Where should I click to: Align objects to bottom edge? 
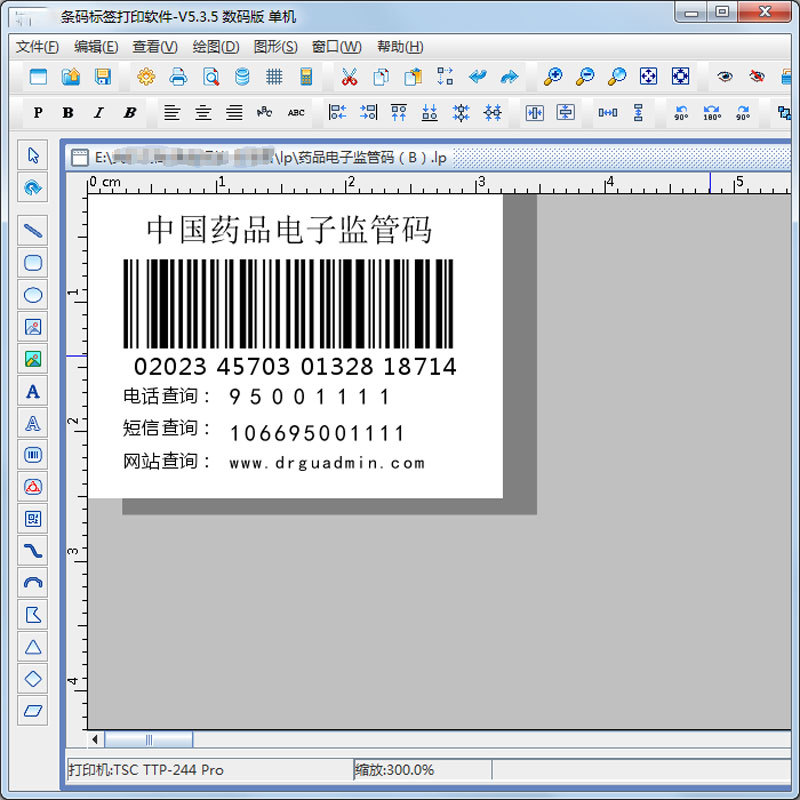(x=430, y=112)
